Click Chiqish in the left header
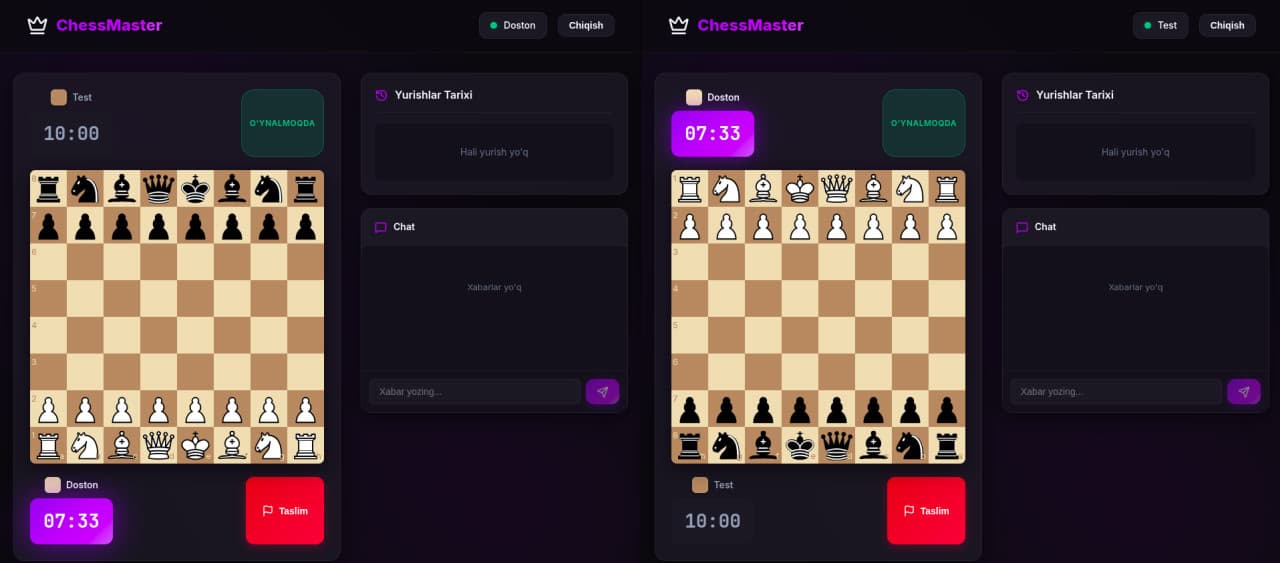This screenshot has width=1280, height=563. (586, 25)
